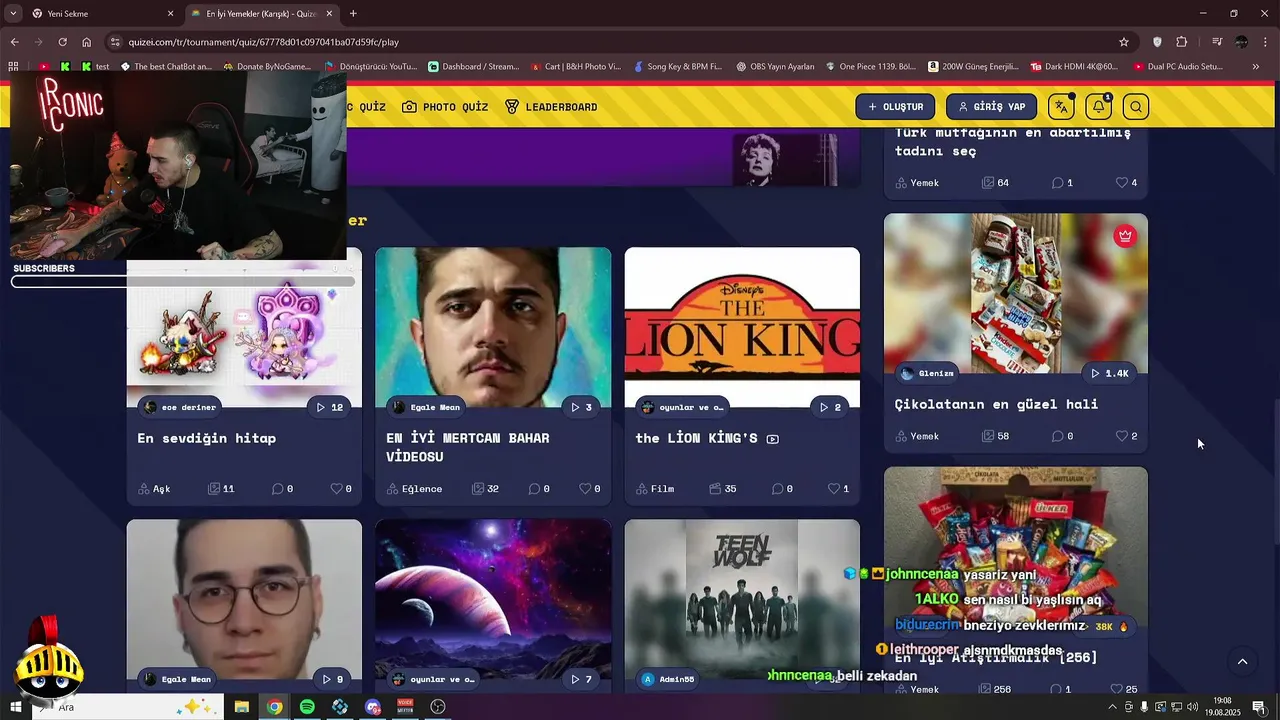Go back to the previous page
This screenshot has width=1280, height=720.
pos(14,42)
